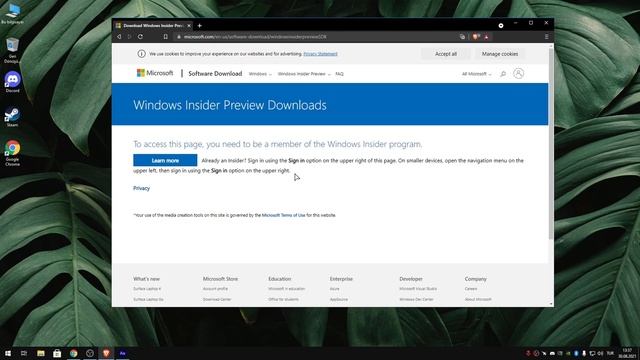Open the Brave Shields lion icon
The image size is (640, 360).
click(476, 37)
